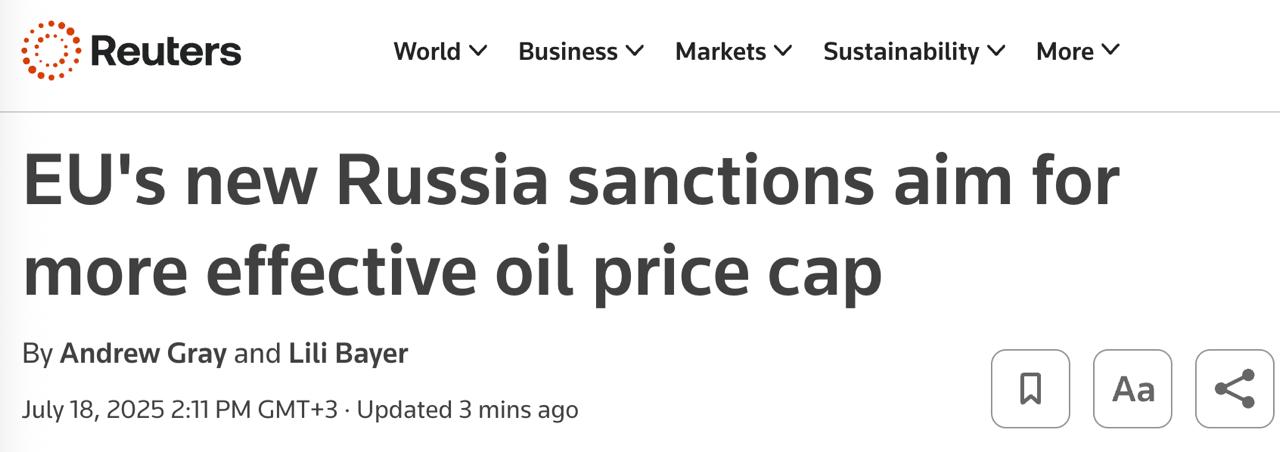The height and width of the screenshot is (452, 1280).
Task: Open the Business menu label
Action: tap(567, 51)
